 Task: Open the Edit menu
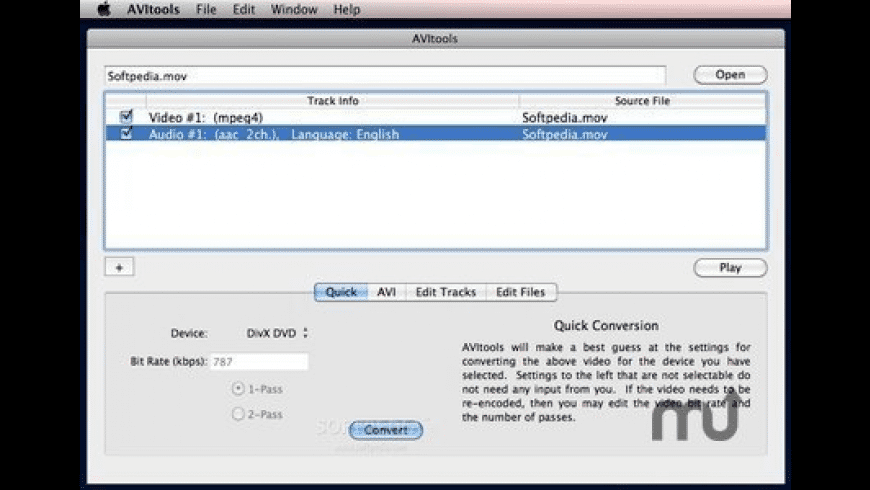(x=244, y=9)
